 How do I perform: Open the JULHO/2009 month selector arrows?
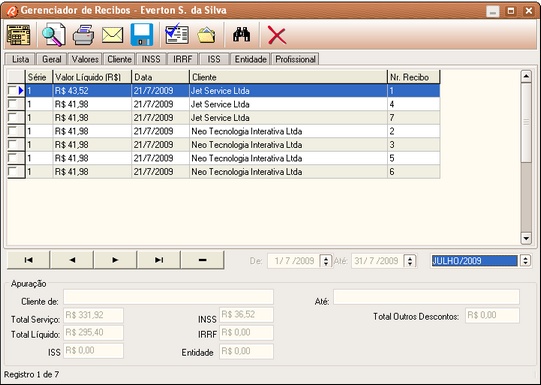tap(525, 260)
